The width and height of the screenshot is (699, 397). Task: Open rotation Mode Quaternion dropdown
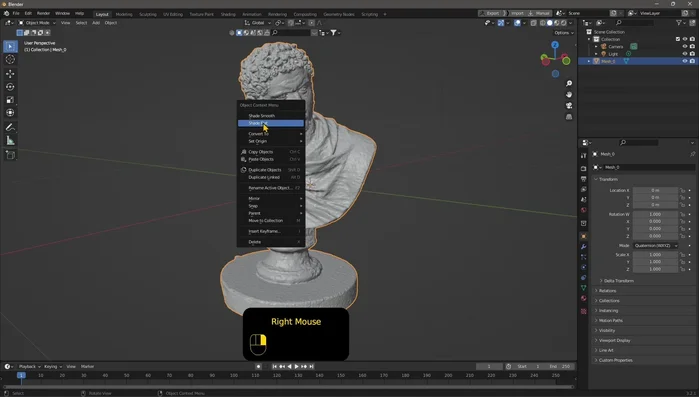[655, 246]
